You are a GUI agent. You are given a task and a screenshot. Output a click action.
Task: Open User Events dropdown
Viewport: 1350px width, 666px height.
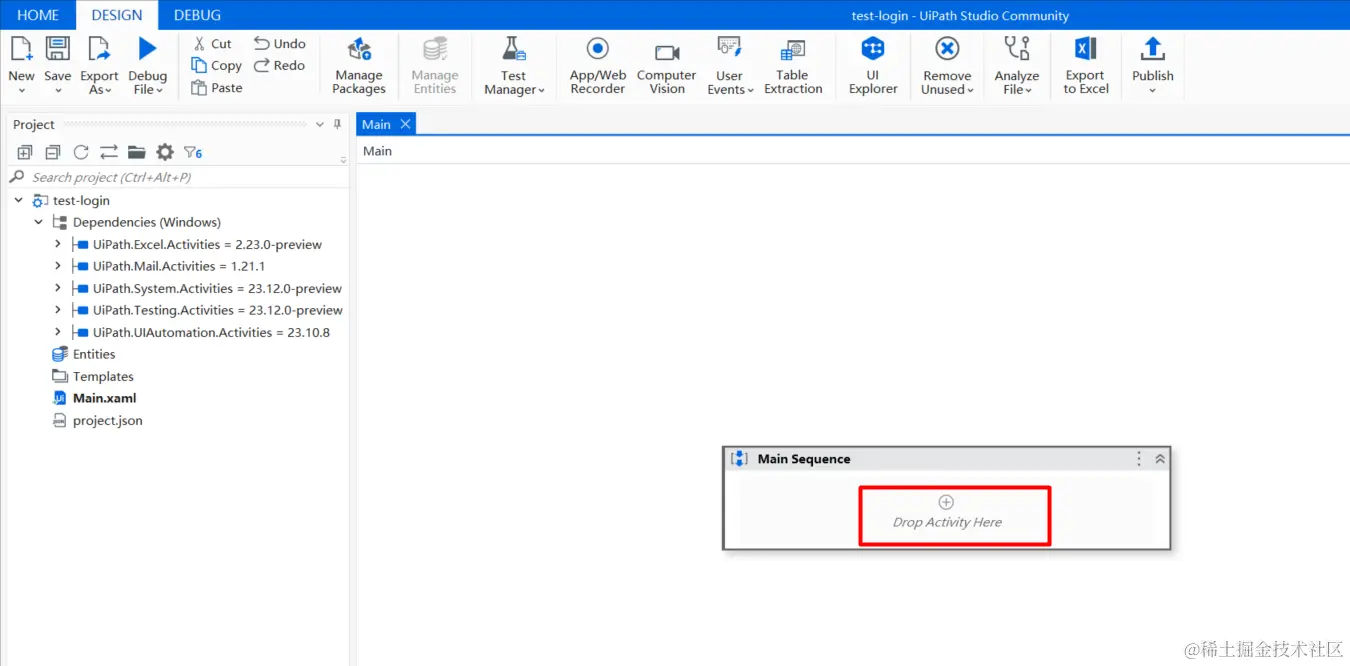pyautogui.click(x=730, y=65)
